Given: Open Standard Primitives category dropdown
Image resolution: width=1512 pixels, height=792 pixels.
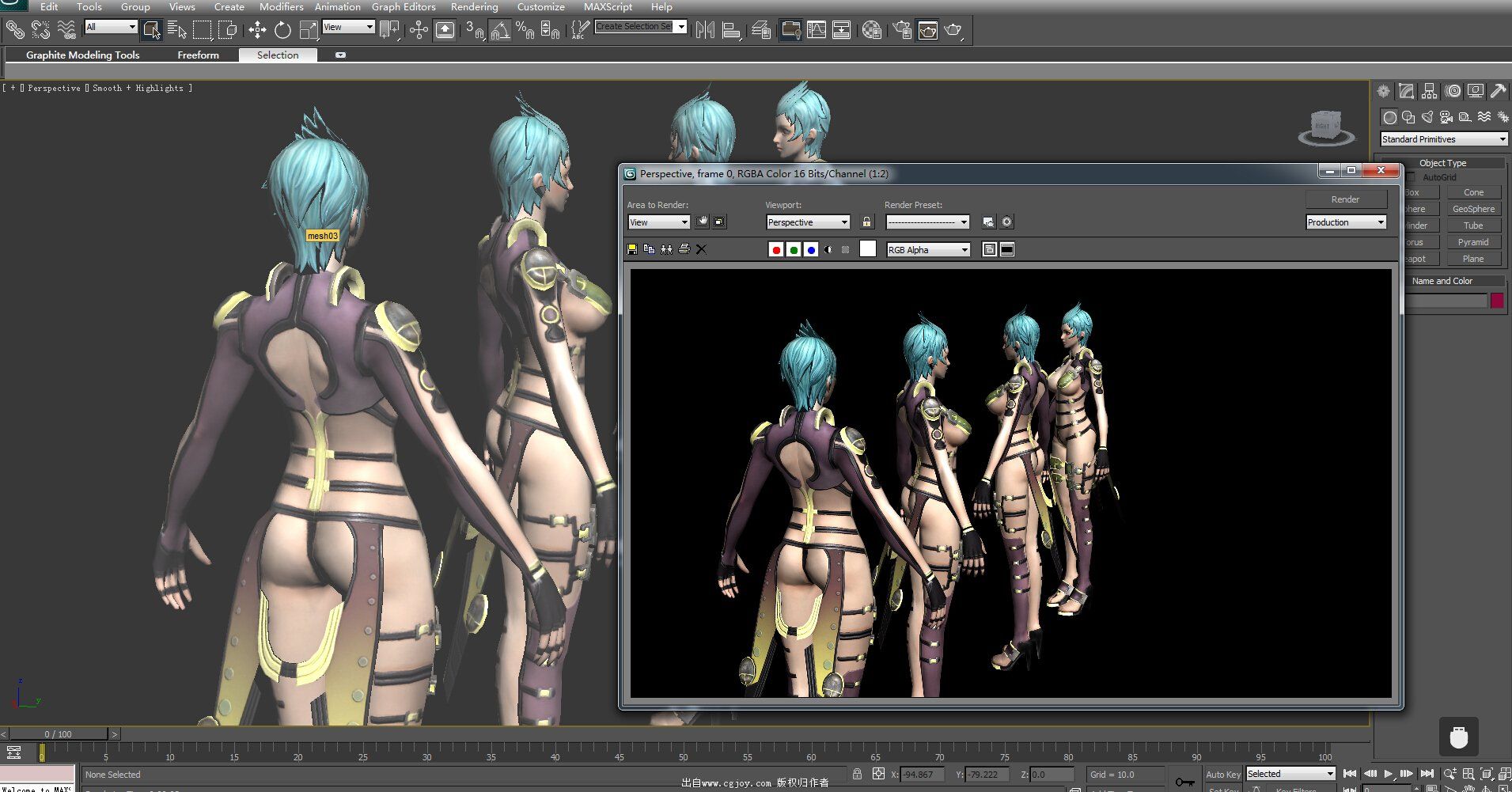Looking at the screenshot, I should tap(1444, 139).
